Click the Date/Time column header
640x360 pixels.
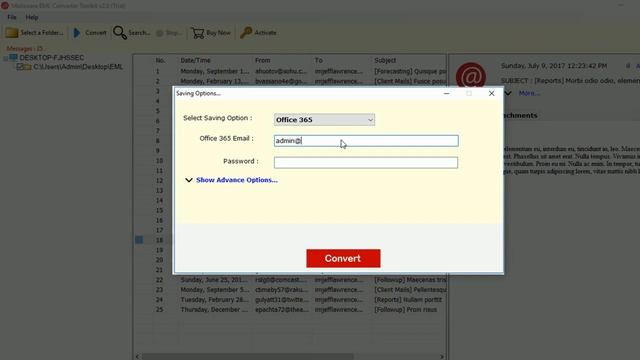click(x=196, y=60)
